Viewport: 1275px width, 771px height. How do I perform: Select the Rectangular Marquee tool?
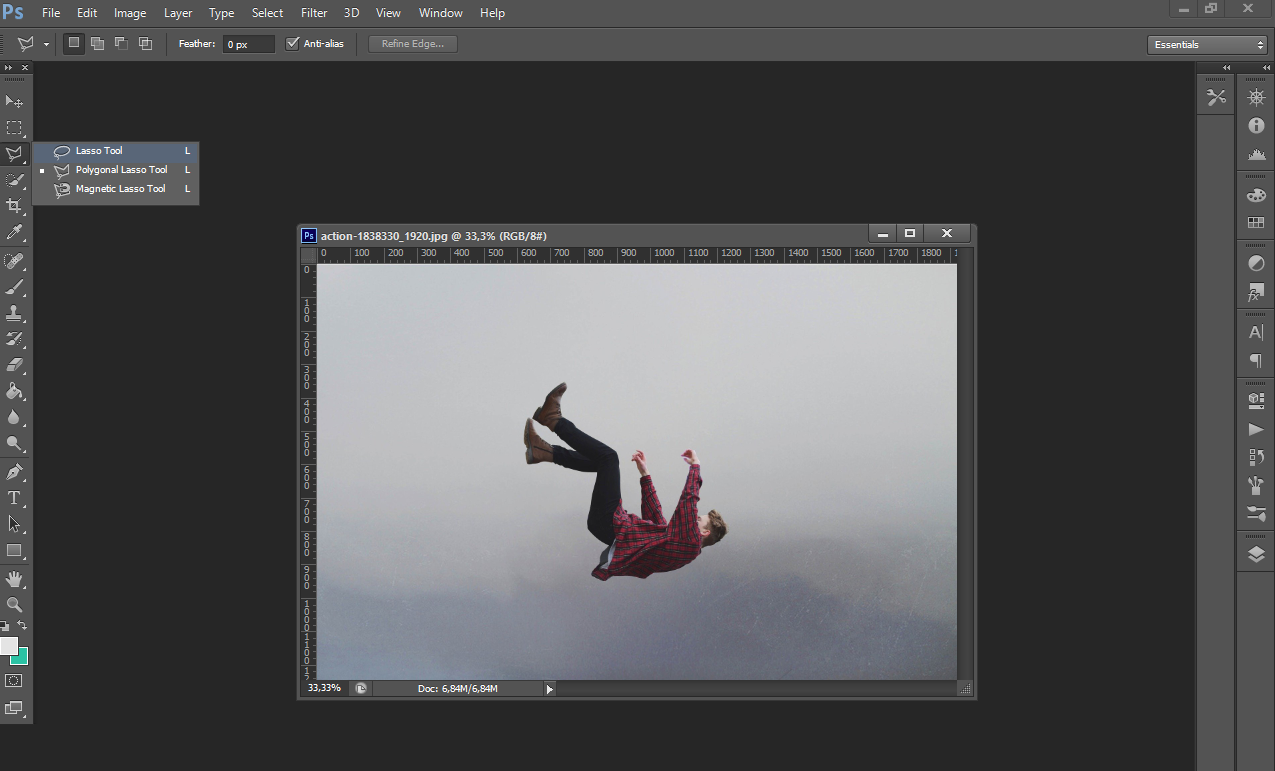14,128
